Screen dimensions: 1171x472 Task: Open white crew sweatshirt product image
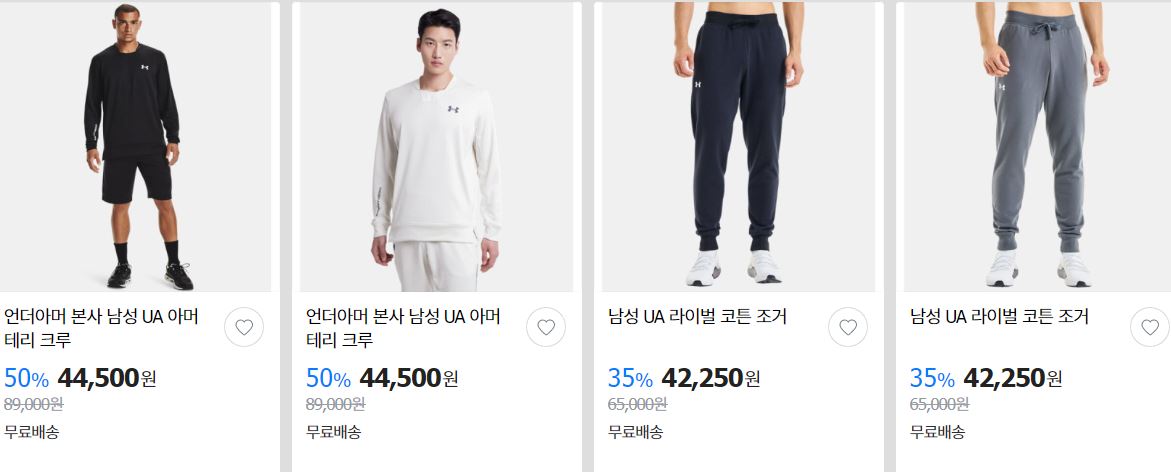pyautogui.click(x=436, y=146)
